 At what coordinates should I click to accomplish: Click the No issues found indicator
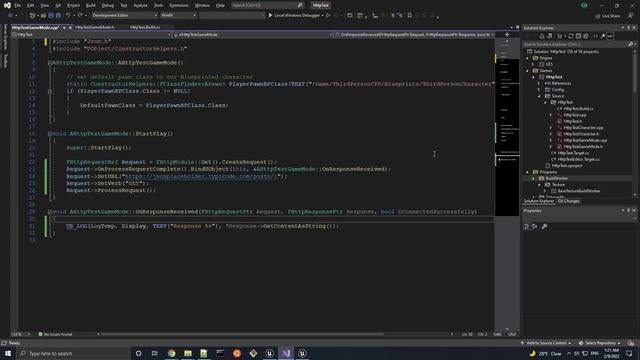[x=55, y=334]
